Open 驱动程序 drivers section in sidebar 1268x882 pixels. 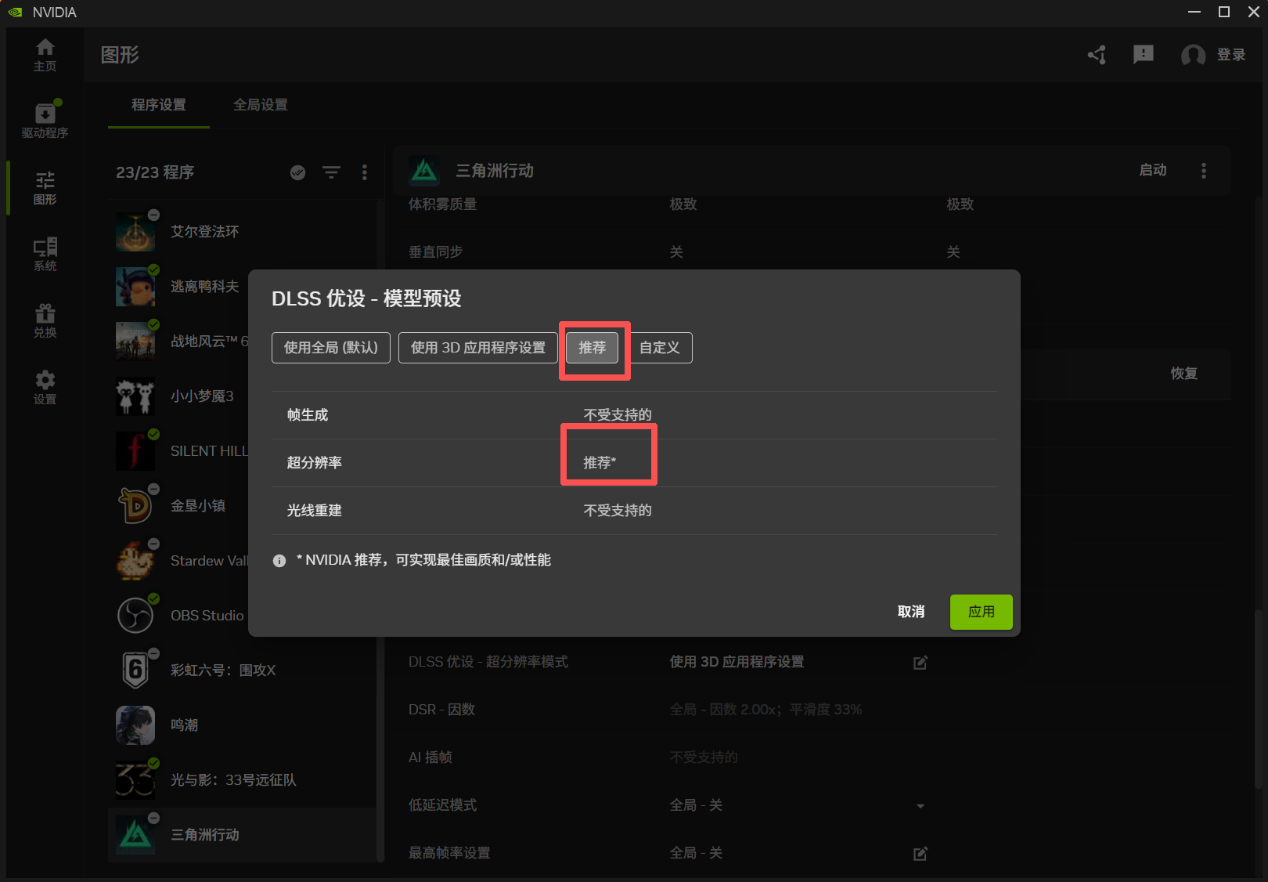[x=45, y=120]
